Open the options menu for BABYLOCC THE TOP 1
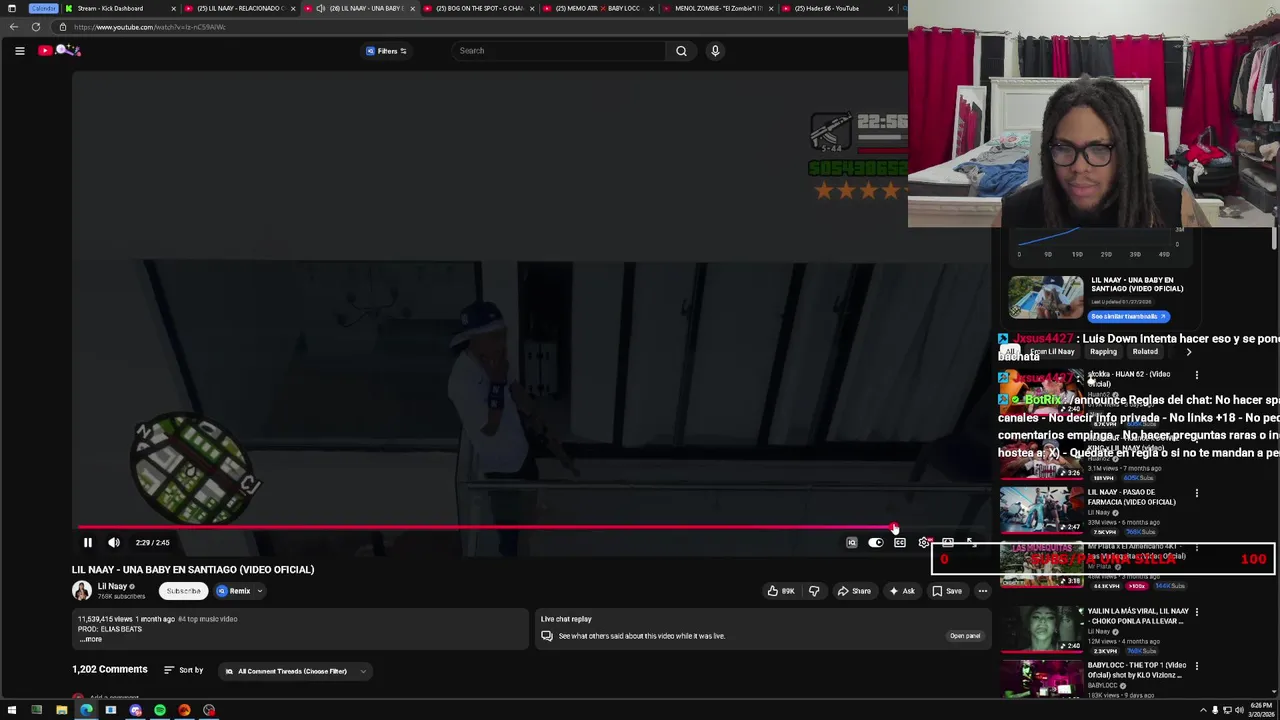The width and height of the screenshot is (1280, 720). (1197, 666)
